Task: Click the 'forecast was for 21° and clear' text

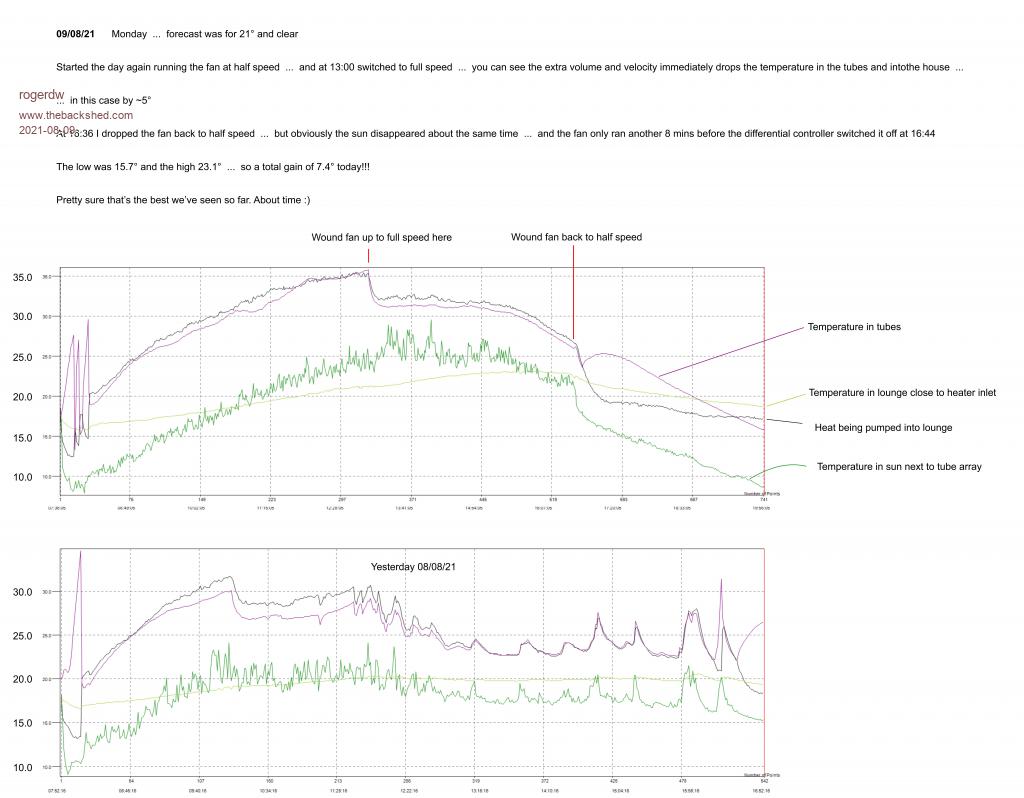Action: point(234,34)
